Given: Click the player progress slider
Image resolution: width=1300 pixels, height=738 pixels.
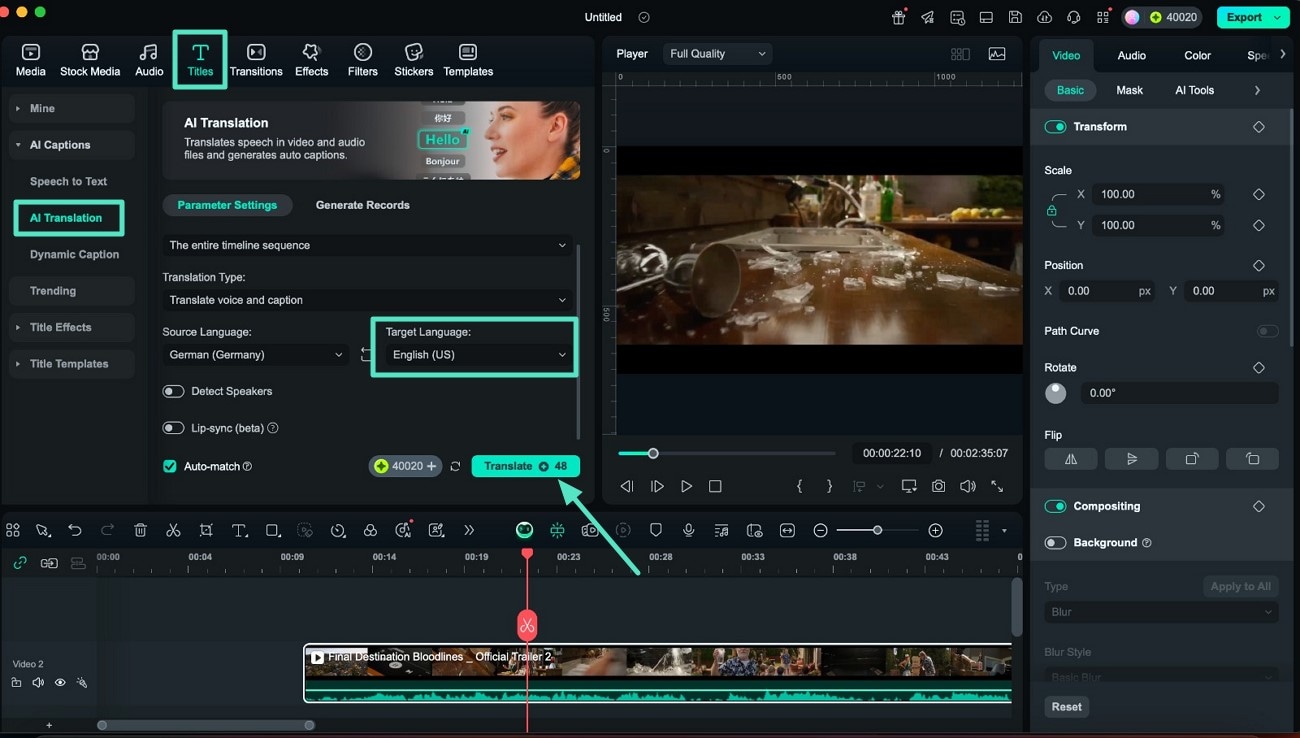Looking at the screenshot, I should (x=726, y=454).
